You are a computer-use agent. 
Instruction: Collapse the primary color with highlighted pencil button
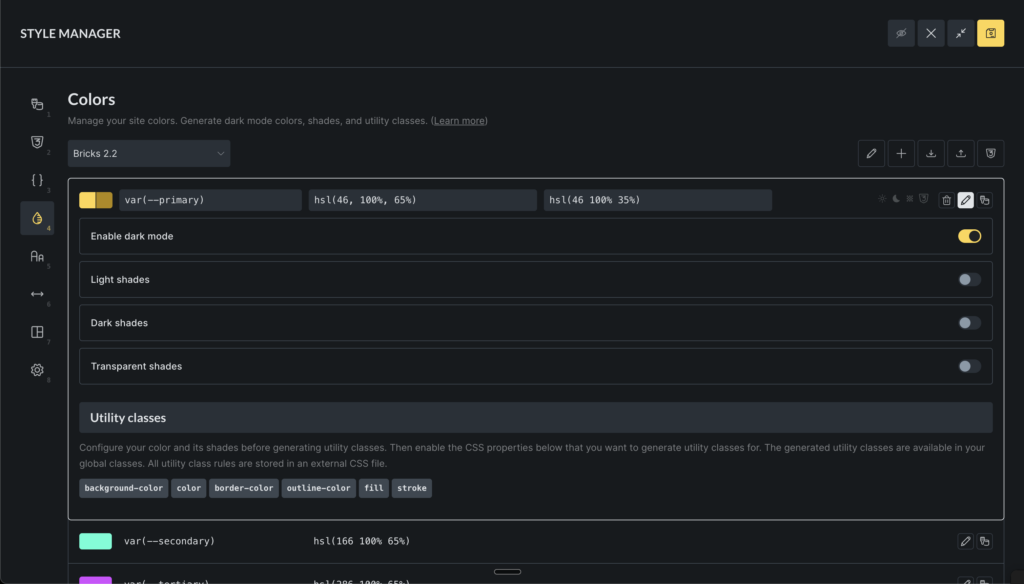click(x=965, y=200)
